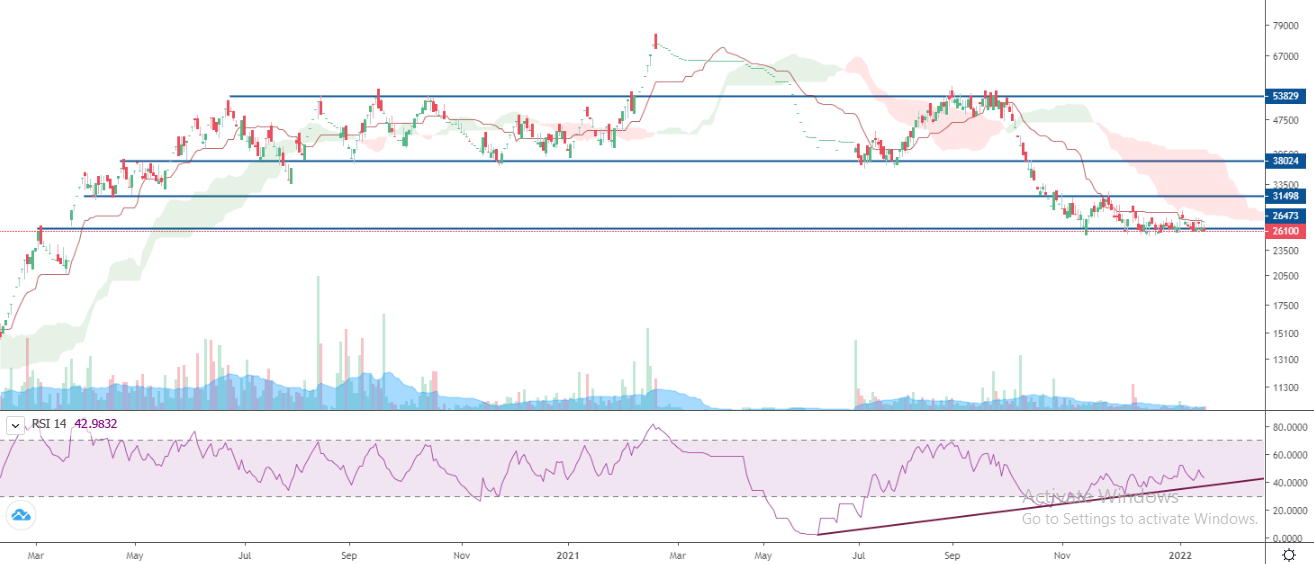Click the chart settings gear icon
The height and width of the screenshot is (564, 1314).
(1286, 551)
